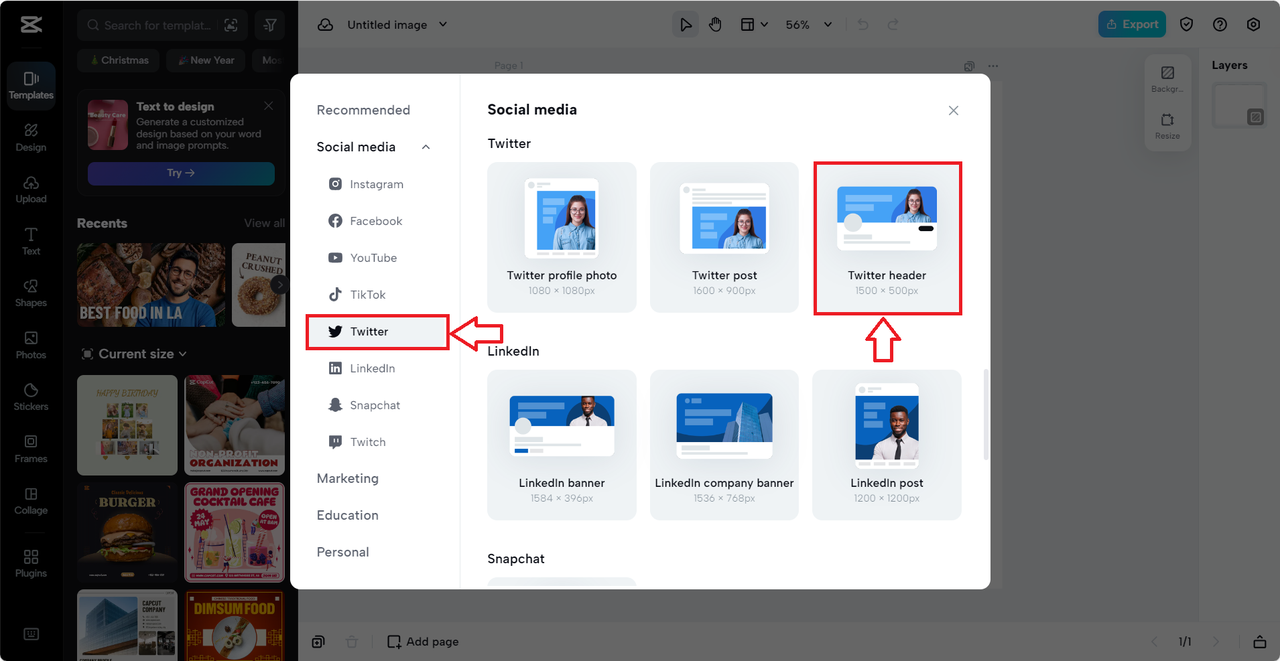Screen dimensions: 1280x661
Task: Choose Twitter post preset
Action: pyautogui.click(x=725, y=238)
